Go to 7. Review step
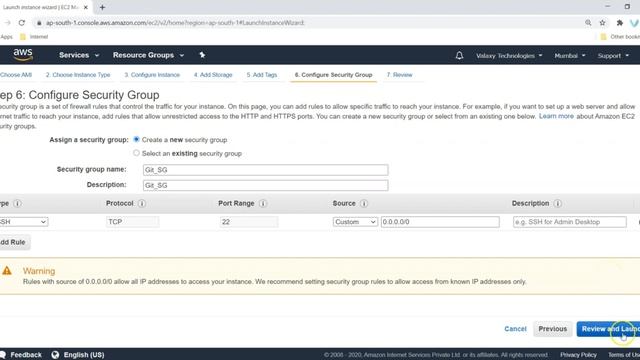The height and width of the screenshot is (360, 640). click(x=399, y=75)
